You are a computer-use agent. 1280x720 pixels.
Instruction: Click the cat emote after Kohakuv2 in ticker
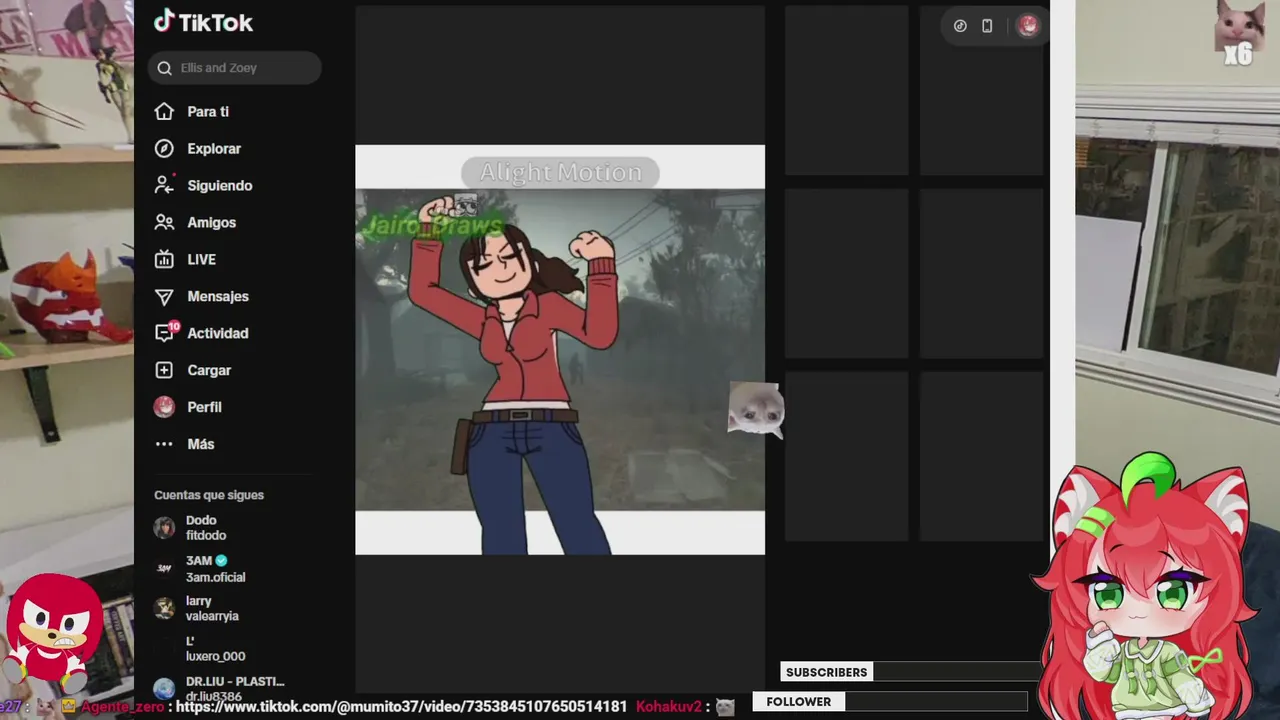click(x=725, y=707)
